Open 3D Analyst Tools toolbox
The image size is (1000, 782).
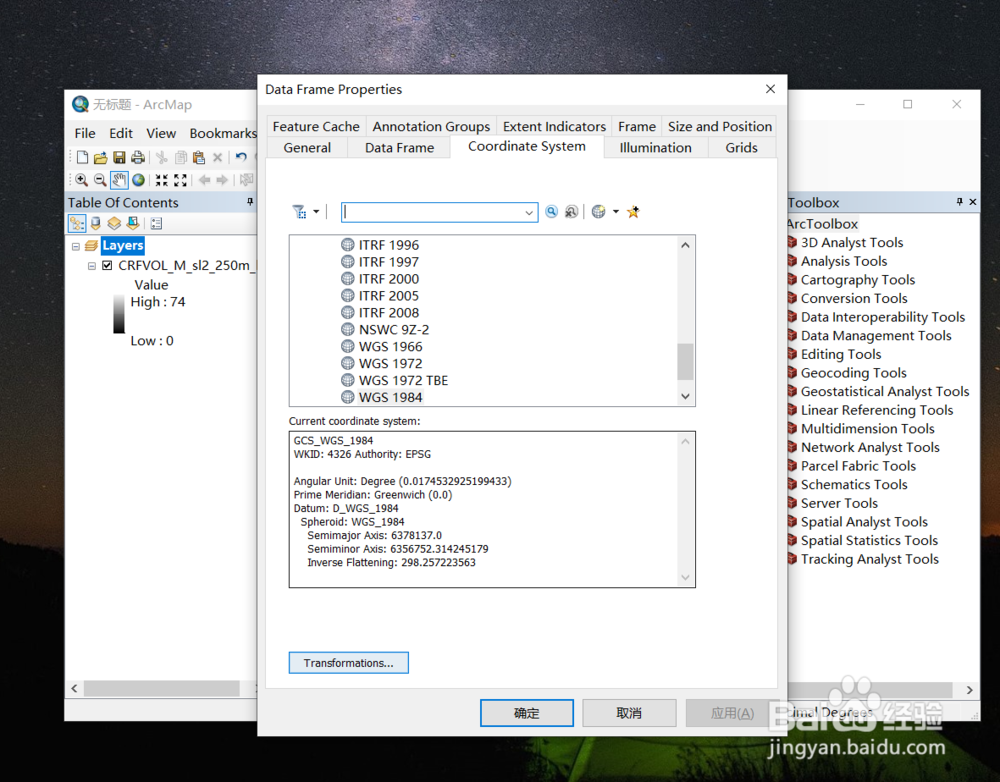click(851, 242)
